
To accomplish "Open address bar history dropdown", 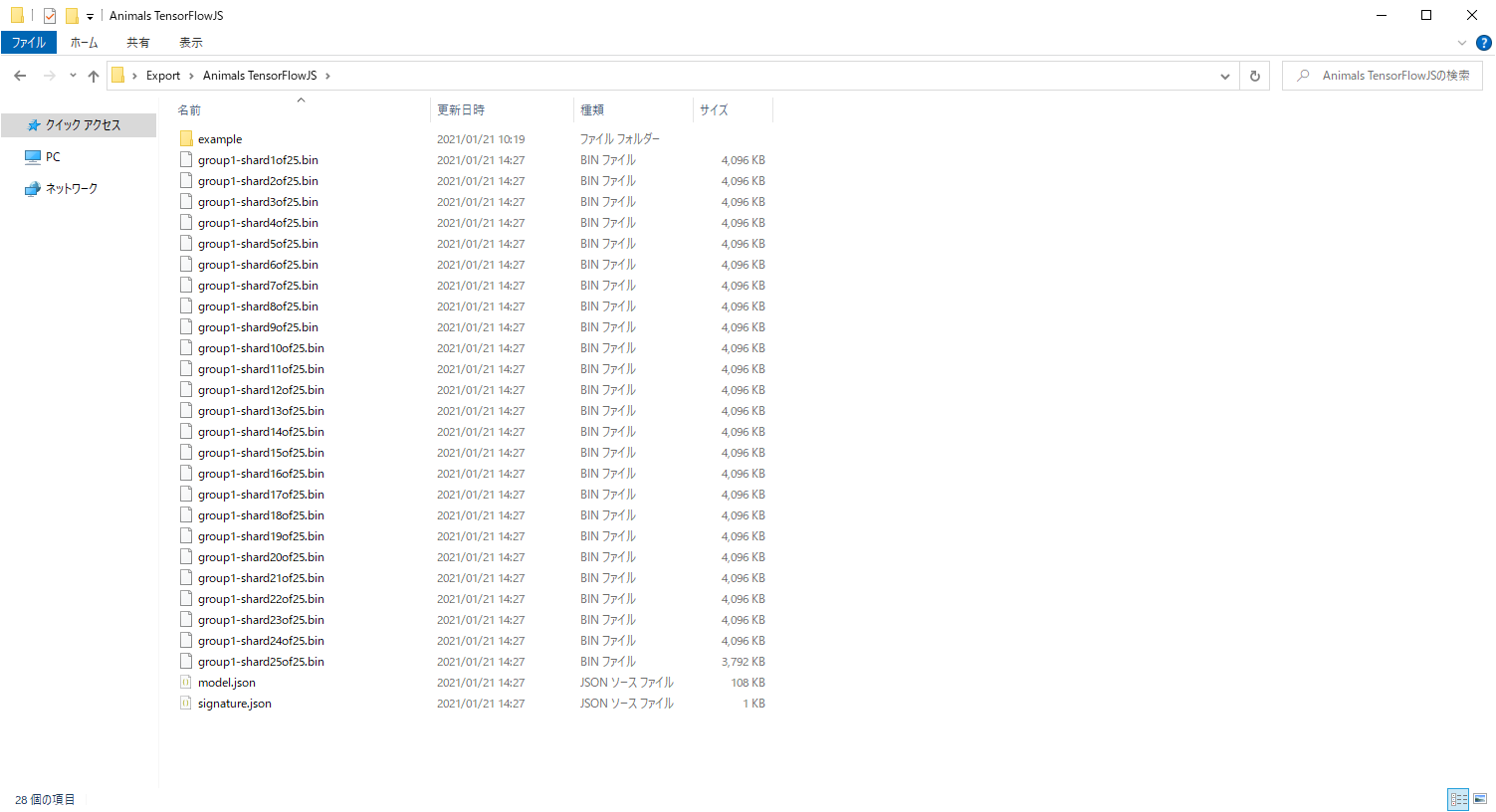I will (1225, 76).
